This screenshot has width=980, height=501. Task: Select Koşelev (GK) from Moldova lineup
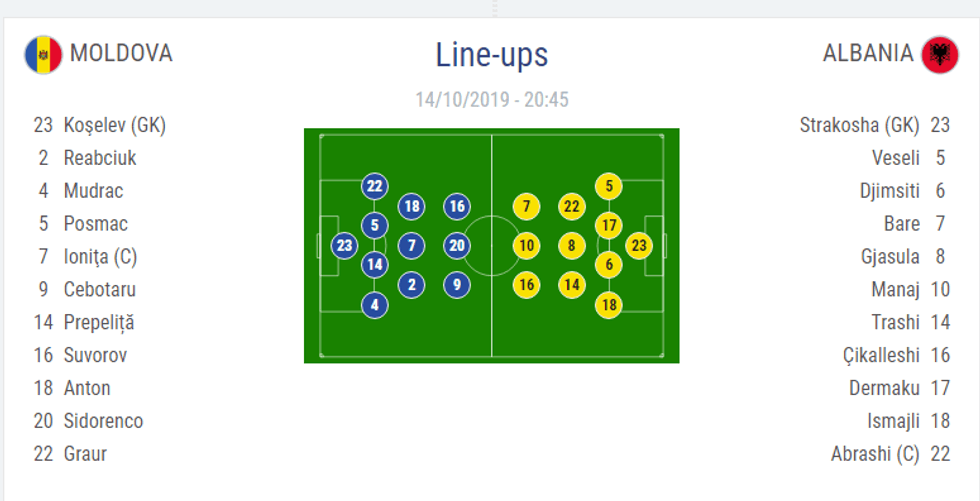tap(114, 126)
